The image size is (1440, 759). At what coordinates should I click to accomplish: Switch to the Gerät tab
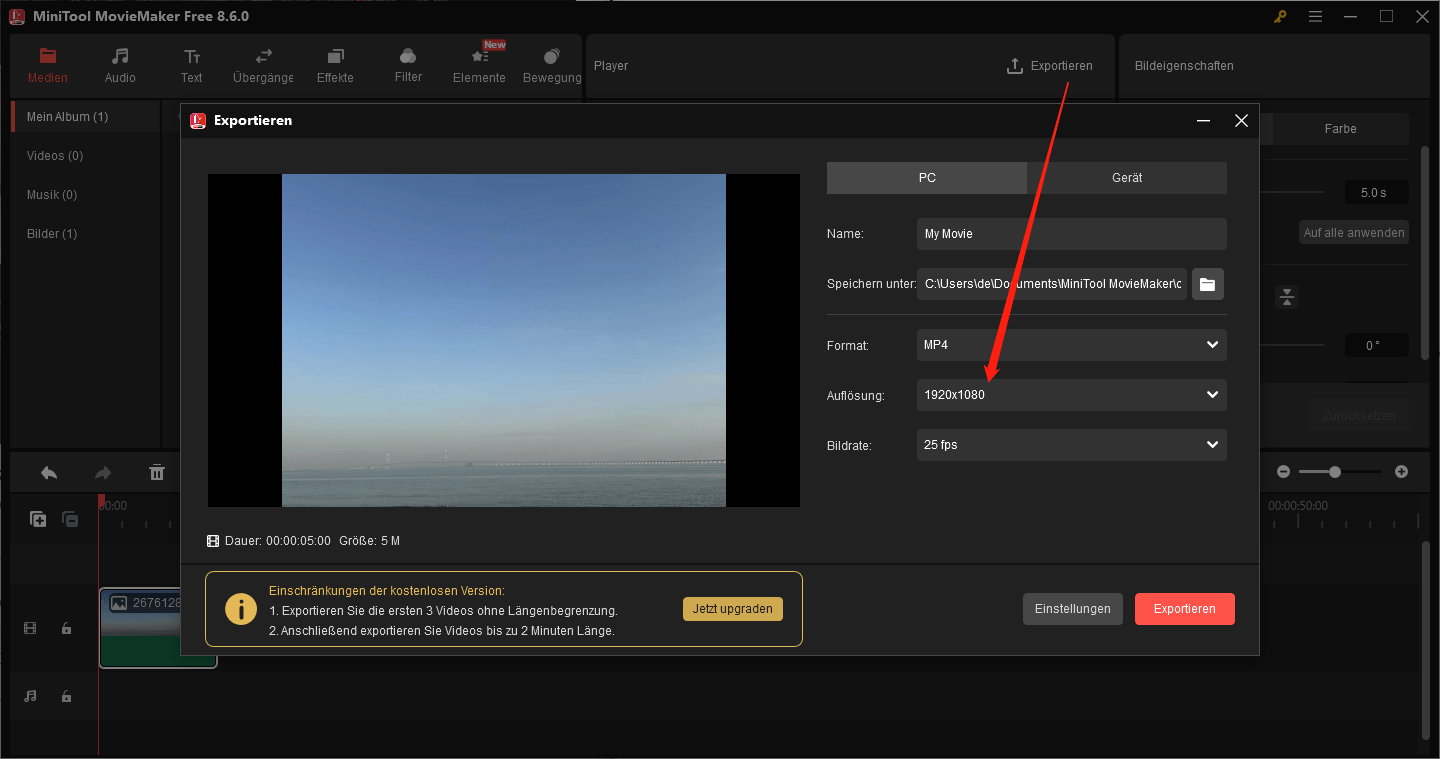click(x=1126, y=178)
